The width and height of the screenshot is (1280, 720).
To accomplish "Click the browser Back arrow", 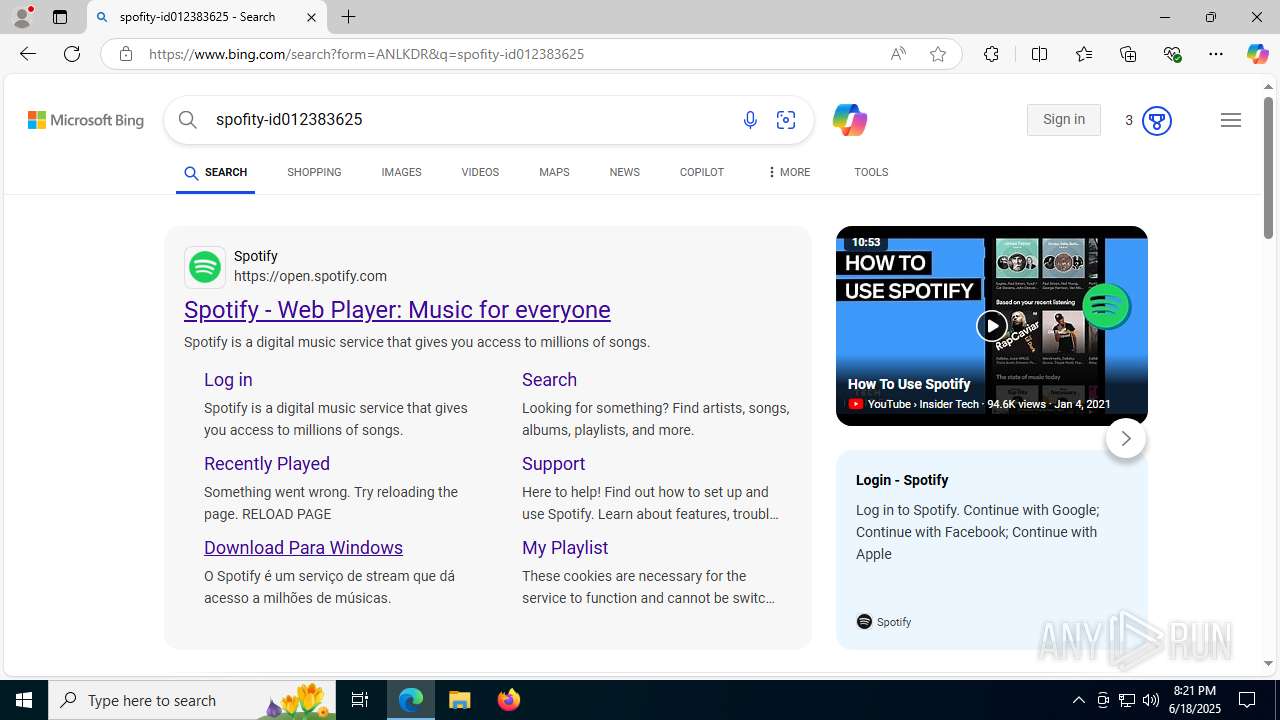I will click(27, 54).
